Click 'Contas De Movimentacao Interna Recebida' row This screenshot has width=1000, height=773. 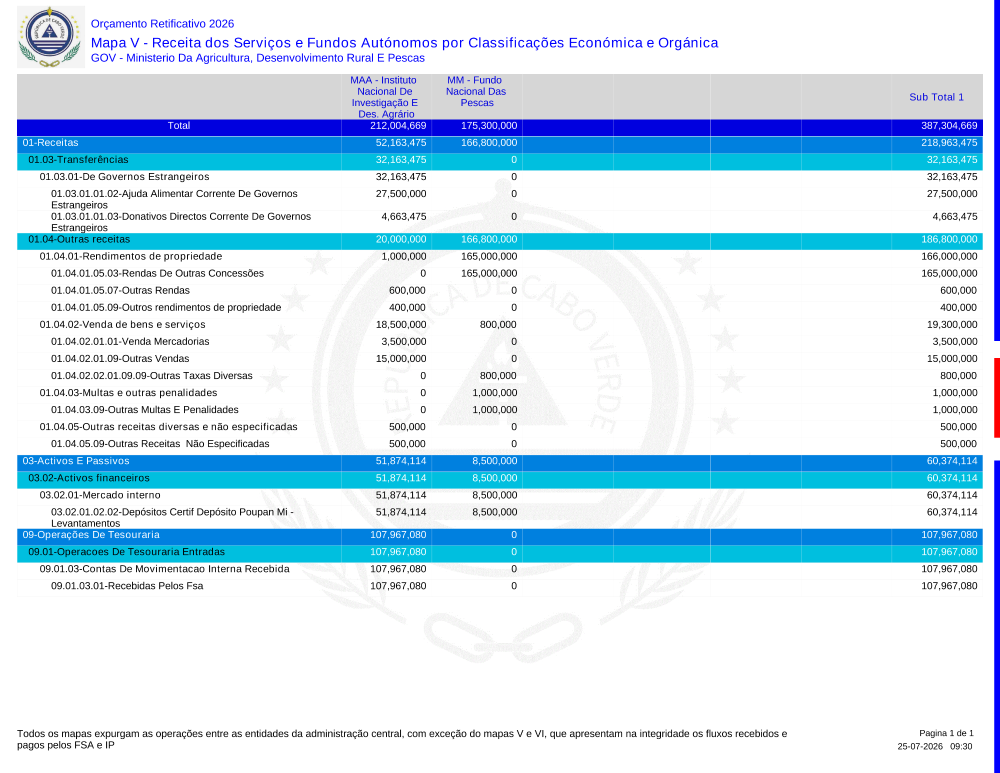[x=499, y=569]
